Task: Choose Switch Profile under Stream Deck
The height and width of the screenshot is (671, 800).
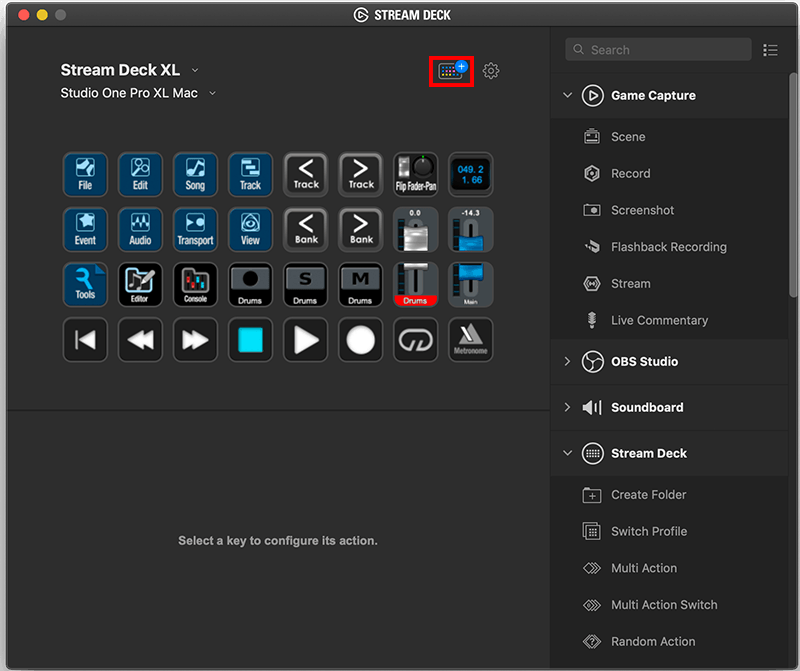Action: coord(649,531)
